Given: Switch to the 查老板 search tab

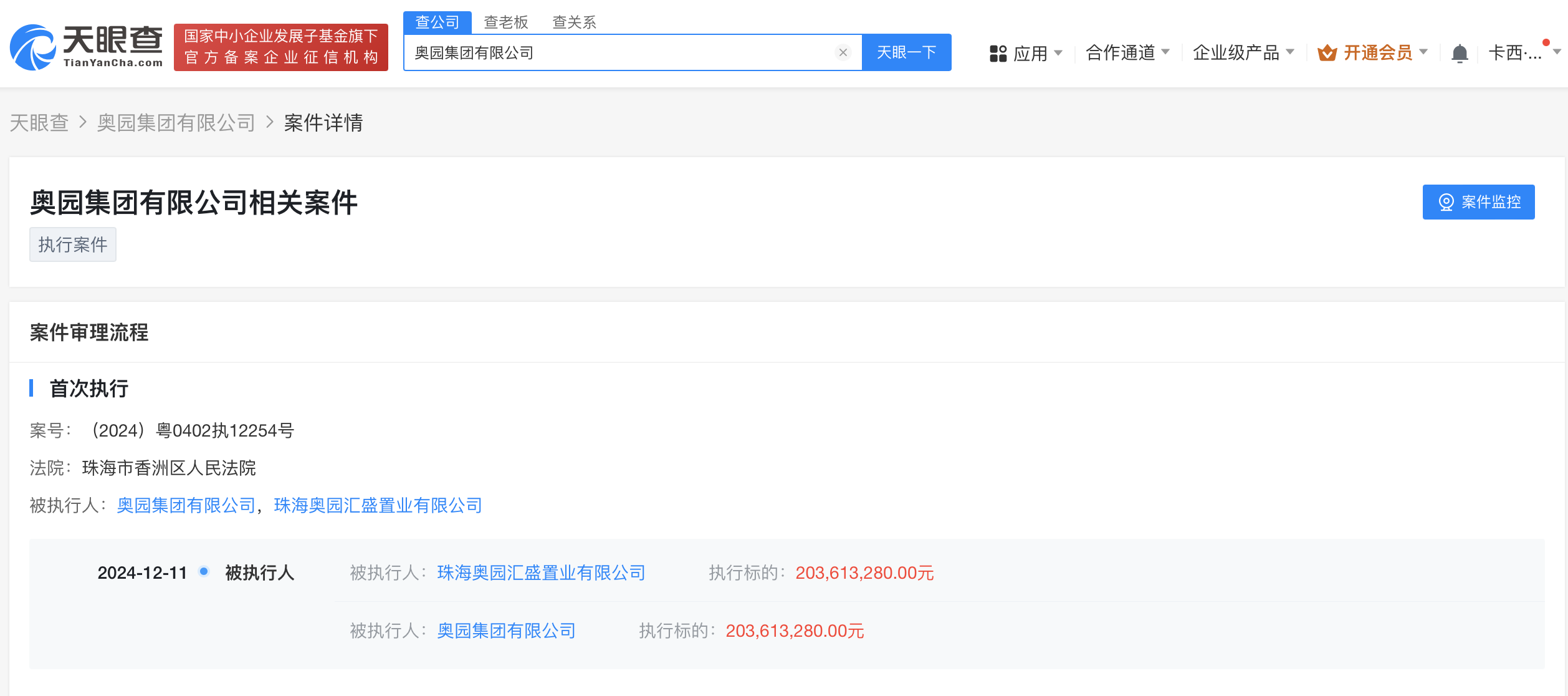Looking at the screenshot, I should 505,22.
